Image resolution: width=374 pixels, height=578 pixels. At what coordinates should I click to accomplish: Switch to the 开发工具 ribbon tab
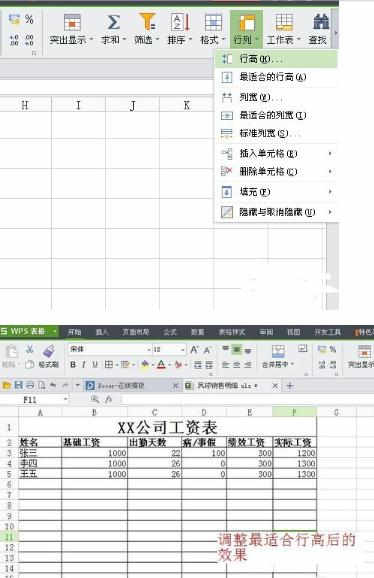coord(327,332)
